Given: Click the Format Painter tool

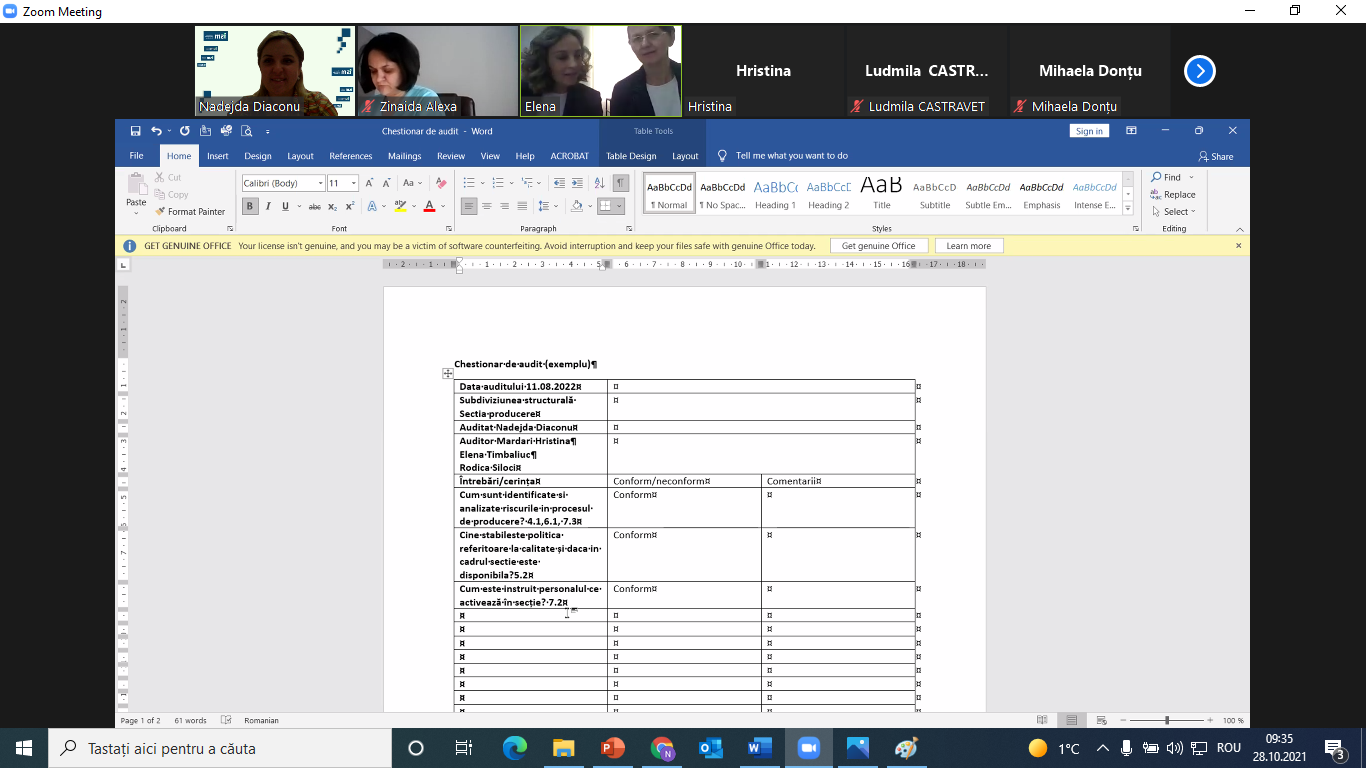Looking at the screenshot, I should coord(190,212).
